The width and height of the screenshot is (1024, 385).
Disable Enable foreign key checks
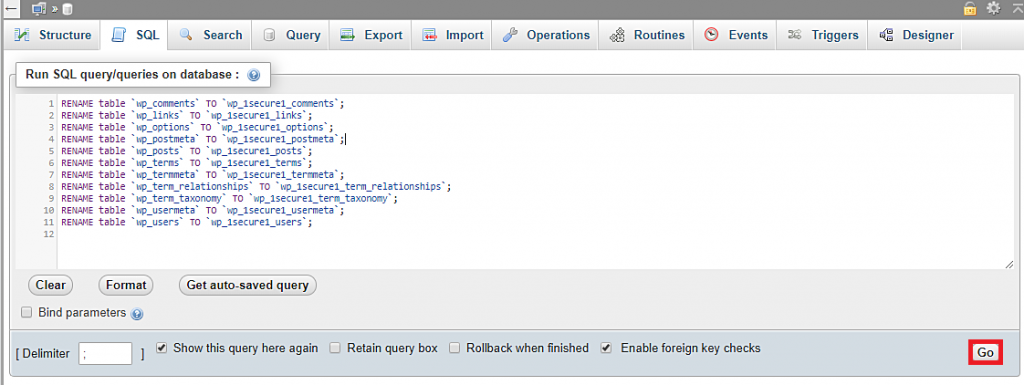pos(607,348)
